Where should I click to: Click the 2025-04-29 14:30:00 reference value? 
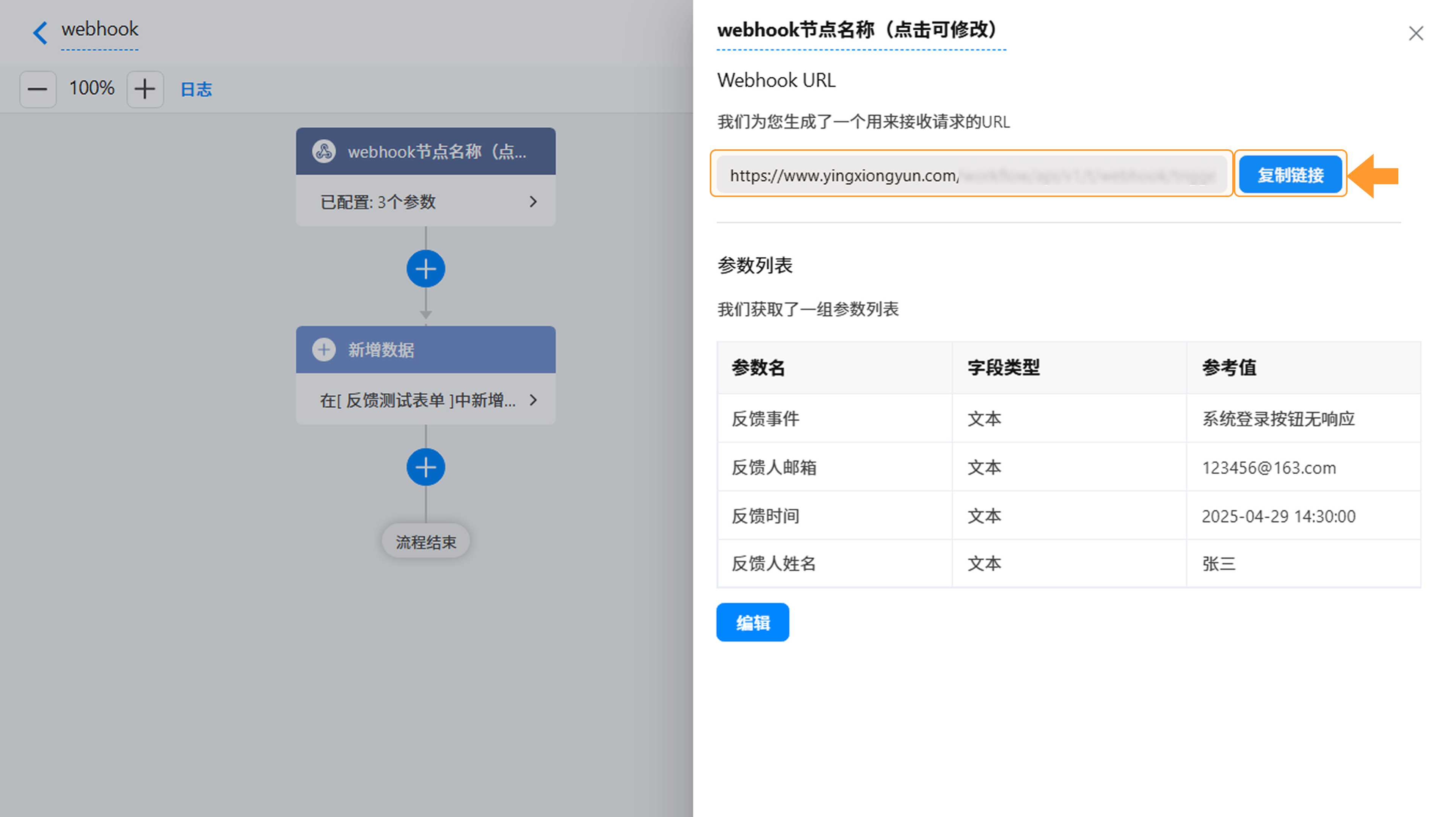click(x=1279, y=516)
